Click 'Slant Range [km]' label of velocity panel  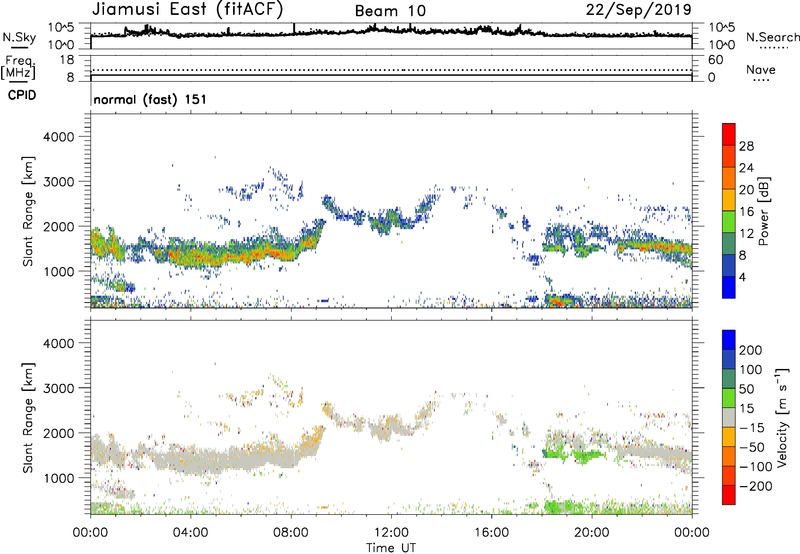28,418
